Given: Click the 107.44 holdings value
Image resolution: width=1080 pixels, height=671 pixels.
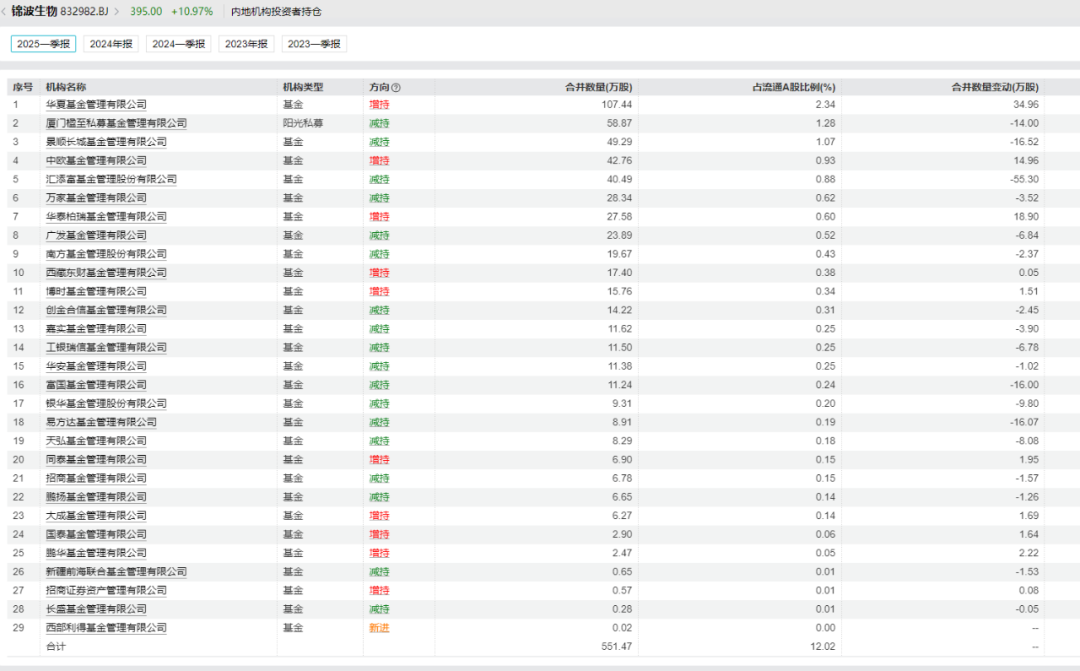Looking at the screenshot, I should coord(616,105).
